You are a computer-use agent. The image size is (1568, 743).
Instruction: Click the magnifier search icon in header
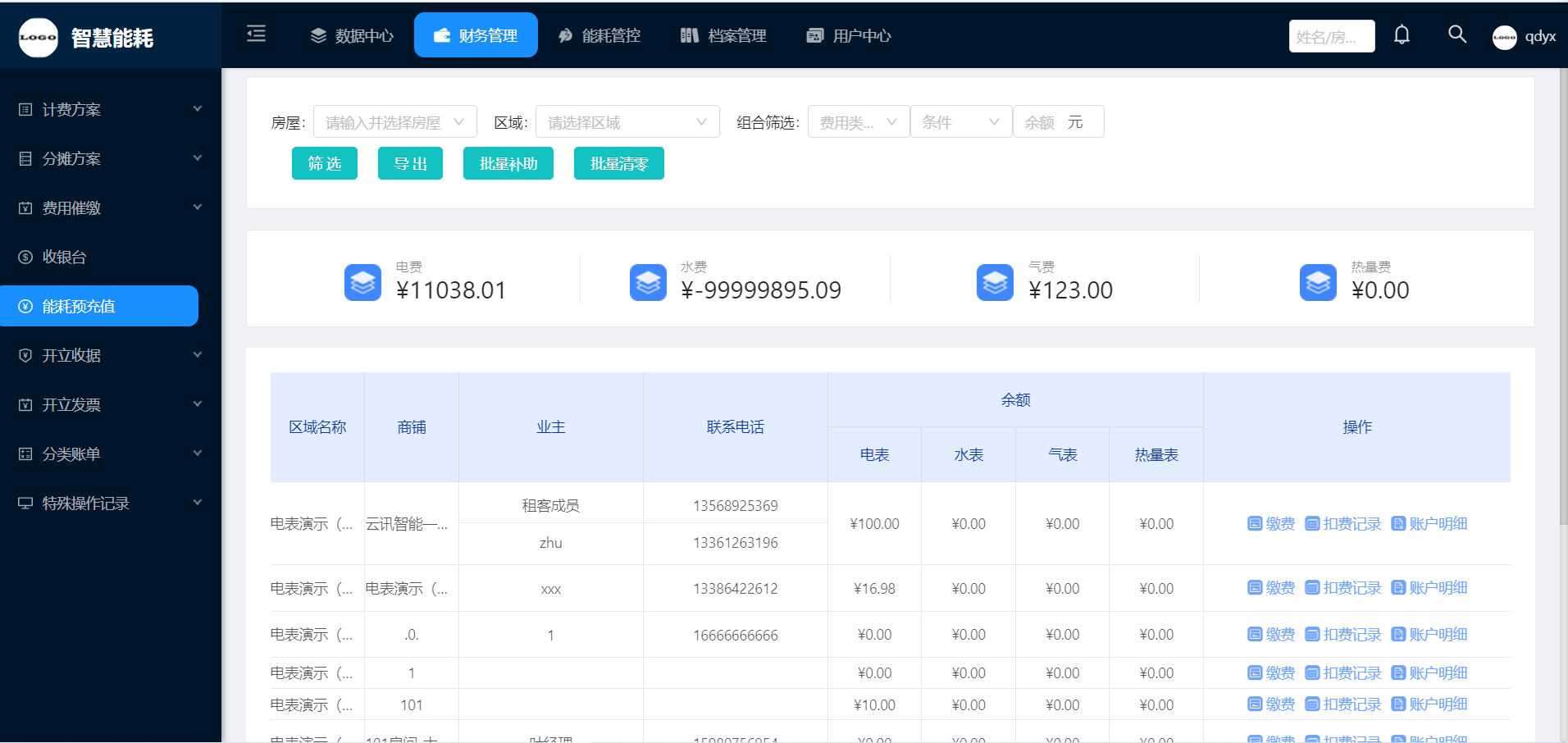click(x=1456, y=34)
